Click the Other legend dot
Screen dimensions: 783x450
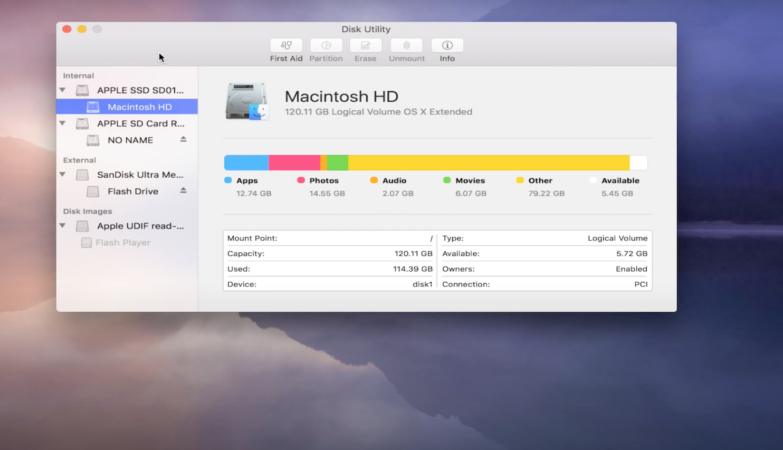(520, 180)
